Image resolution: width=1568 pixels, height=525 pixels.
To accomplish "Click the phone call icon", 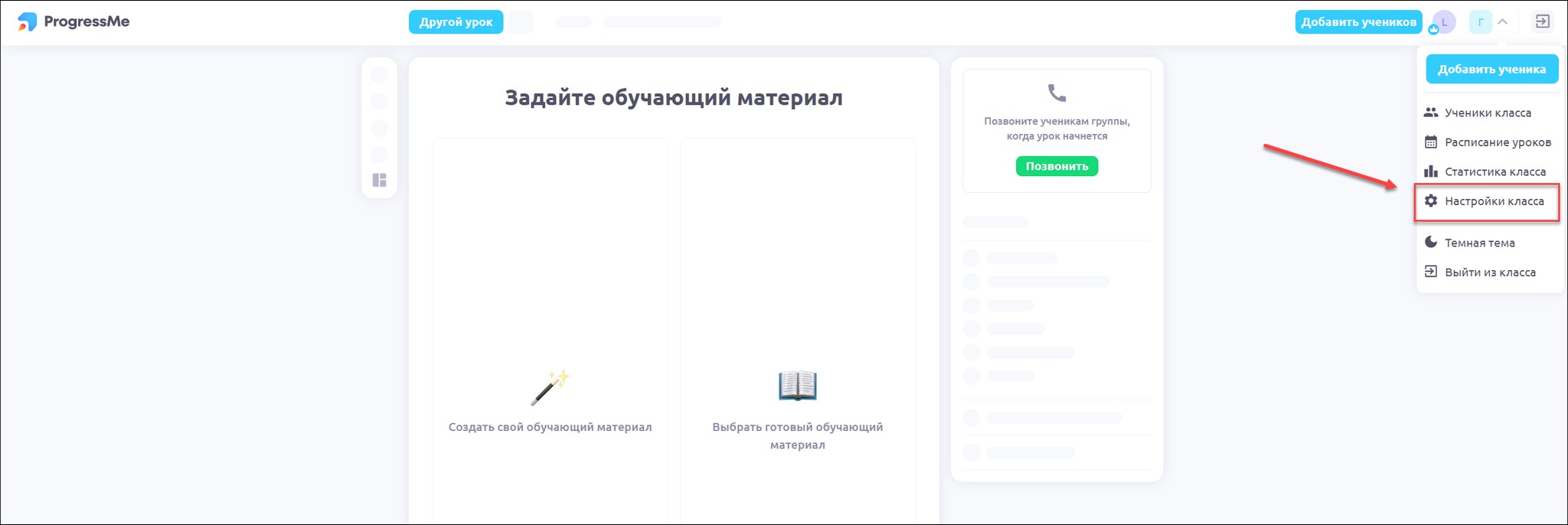I will coord(1057,93).
